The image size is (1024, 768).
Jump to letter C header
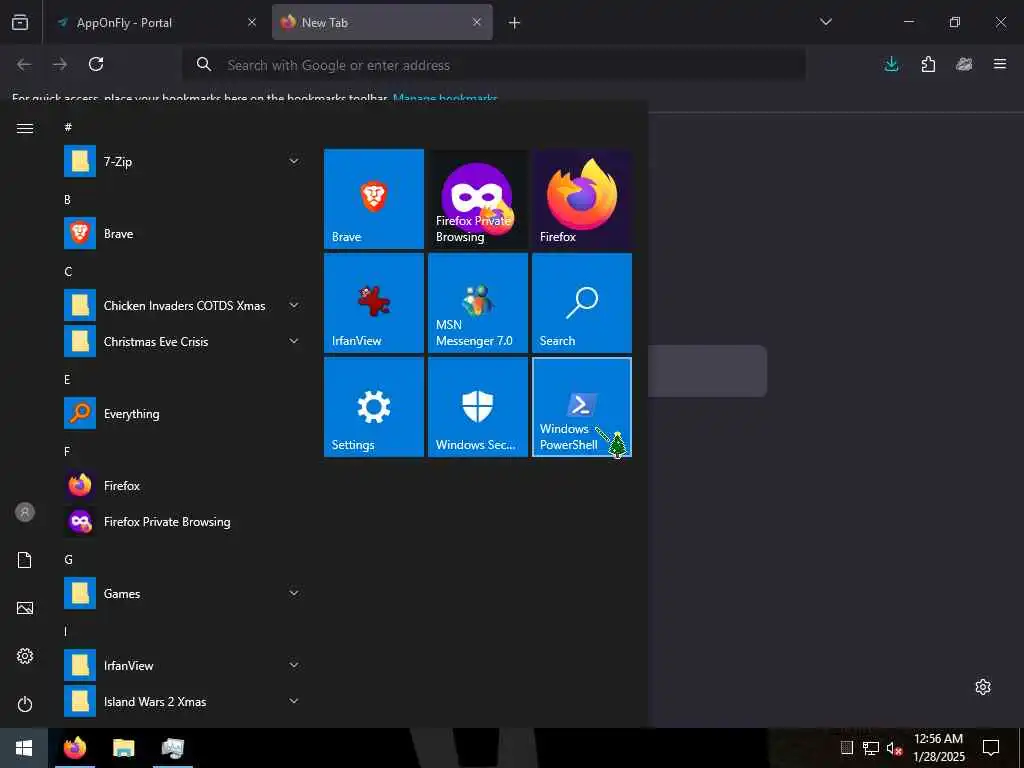[x=68, y=272]
